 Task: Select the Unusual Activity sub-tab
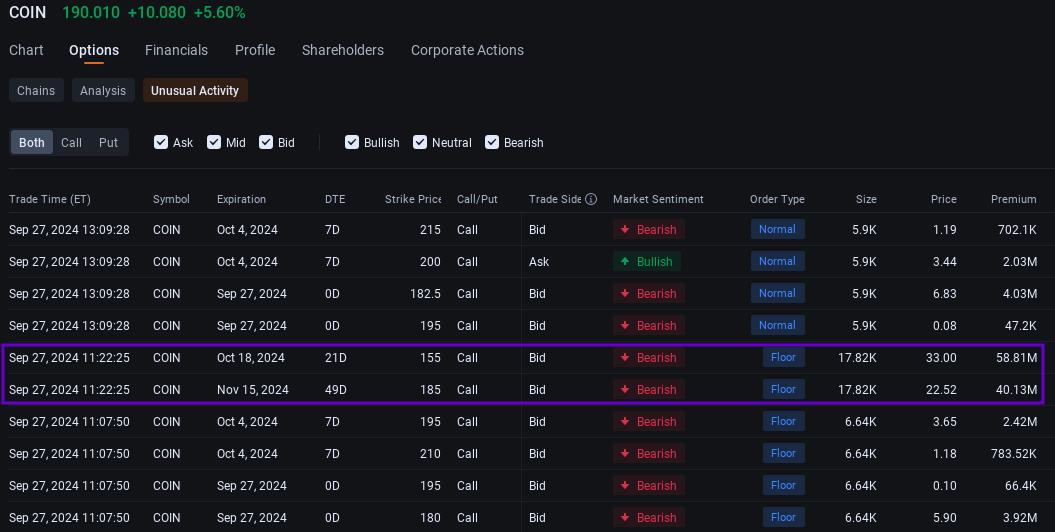(195, 90)
